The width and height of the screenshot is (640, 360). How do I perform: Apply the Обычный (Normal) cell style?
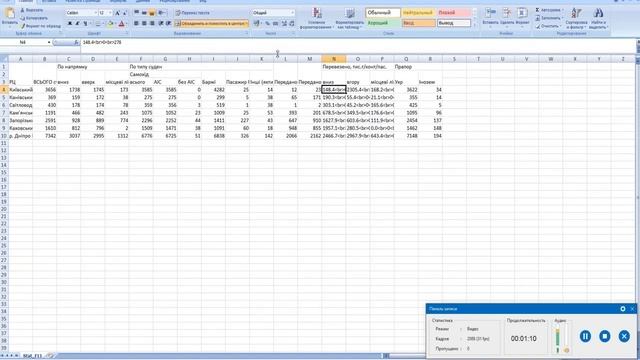382,13
